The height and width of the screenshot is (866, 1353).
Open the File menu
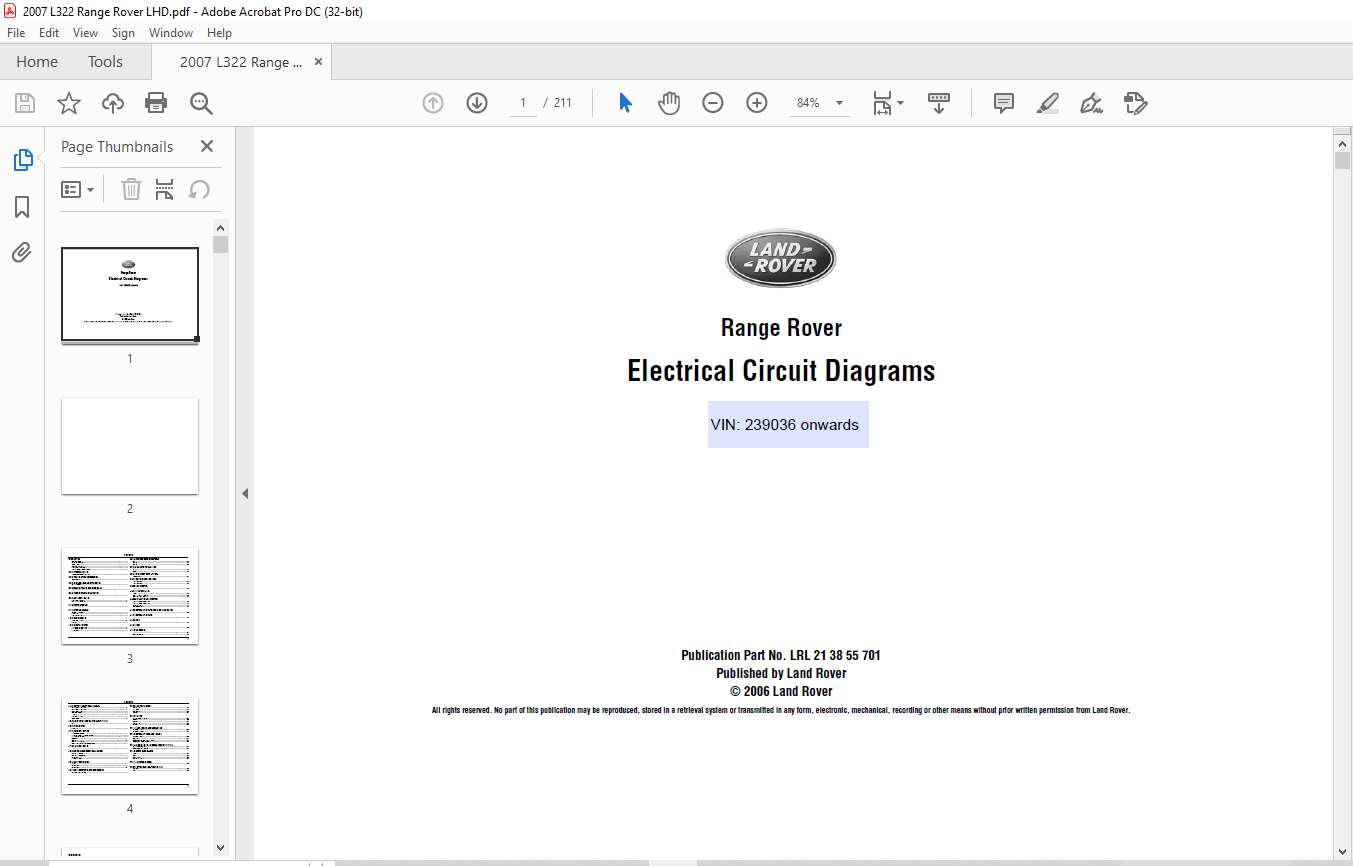point(16,33)
